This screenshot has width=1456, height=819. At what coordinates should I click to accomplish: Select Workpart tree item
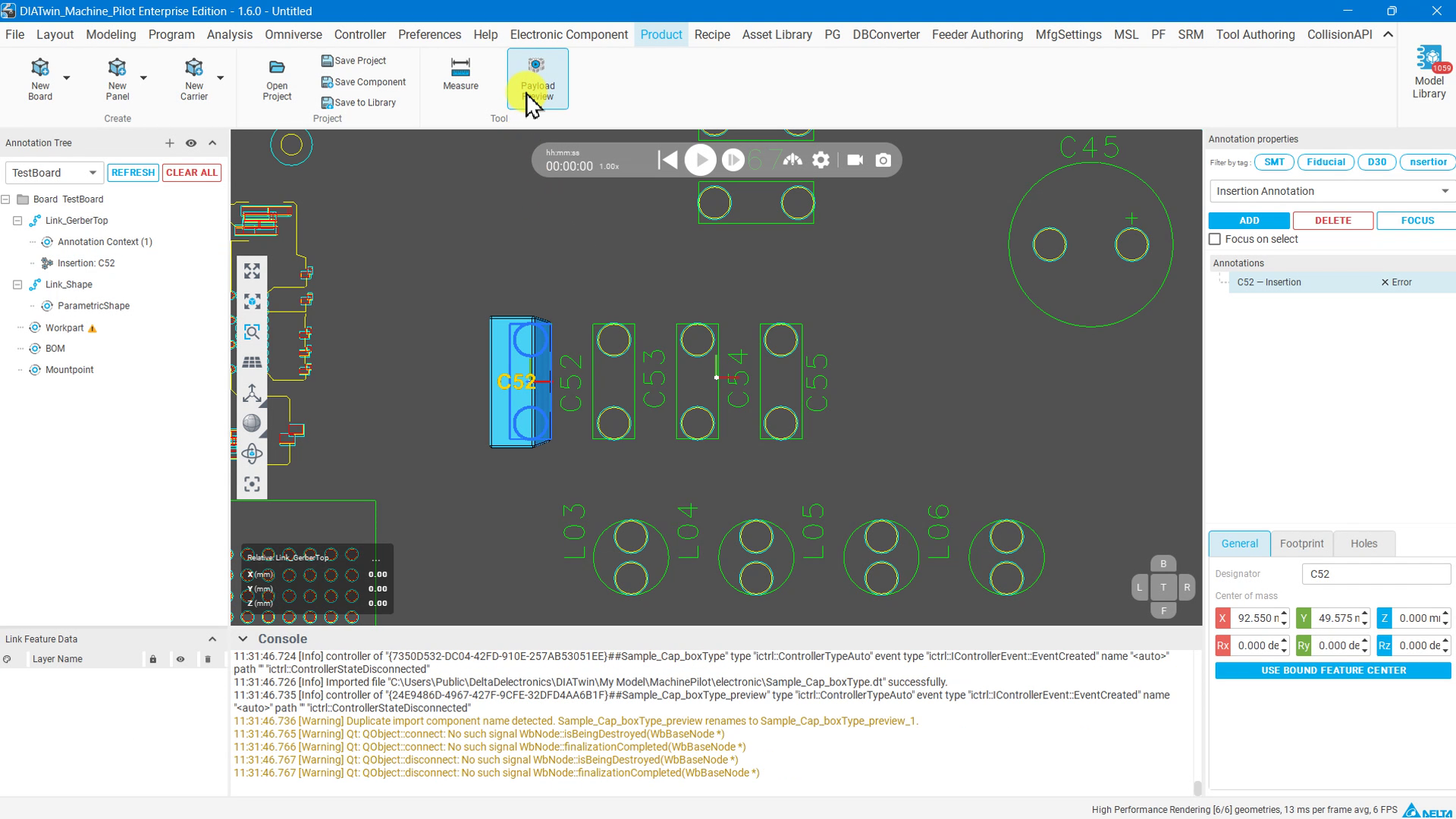pos(64,328)
